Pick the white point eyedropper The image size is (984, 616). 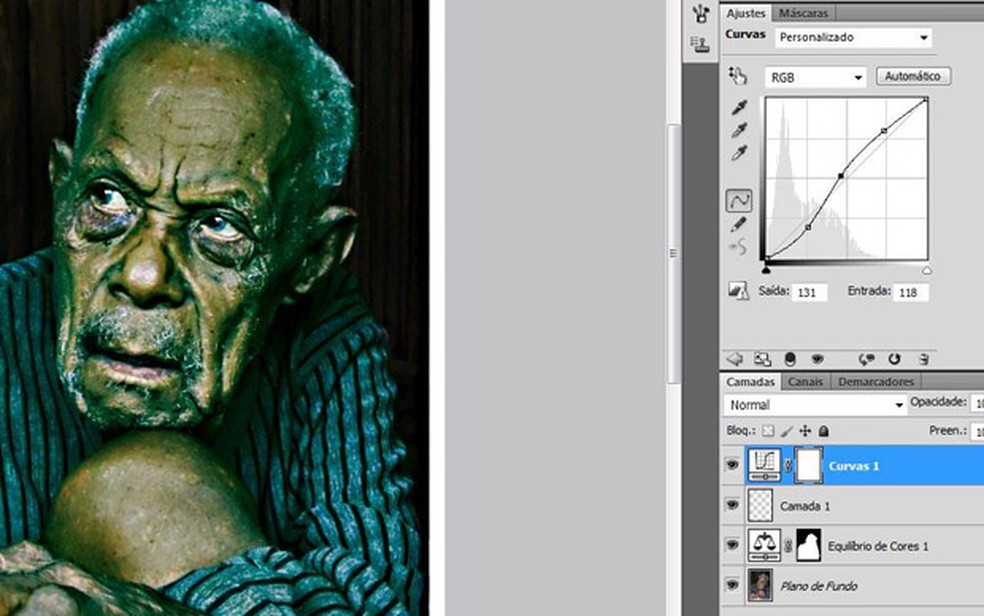(739, 152)
